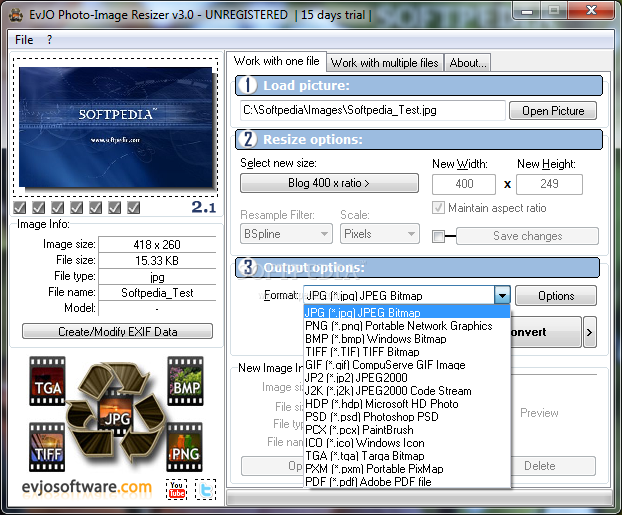This screenshot has width=622, height=515.
Task: Click Create/Modify EXIF Data button
Action: click(x=117, y=331)
